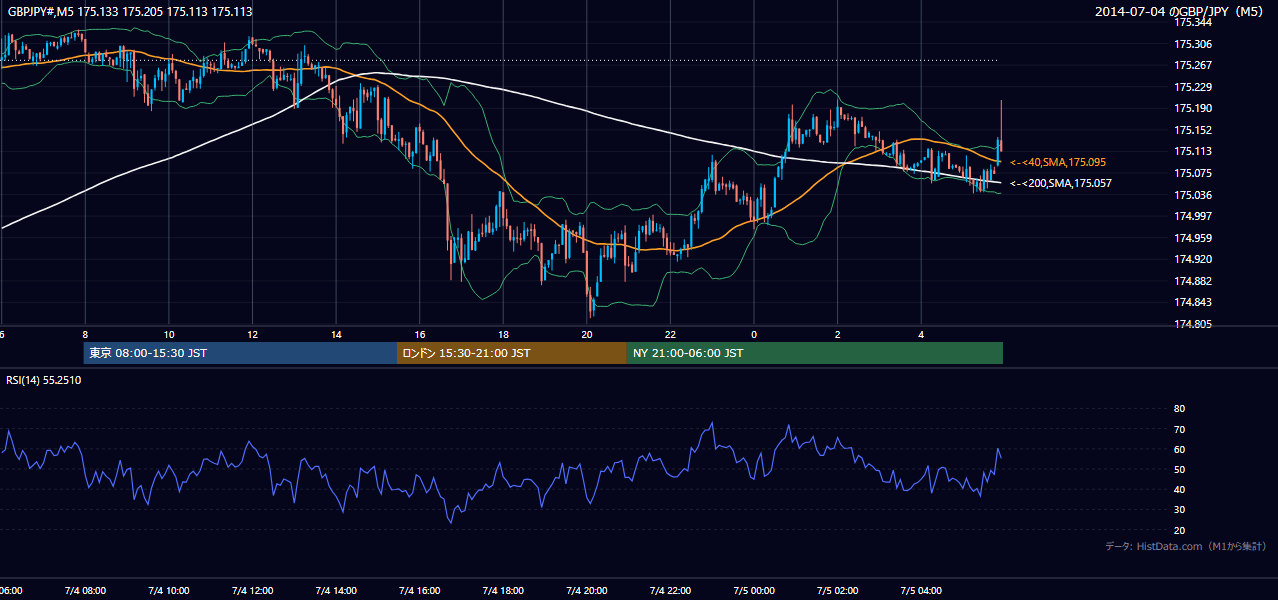Click RSI scale level 80
This screenshot has width=1278, height=600.
1179,409
